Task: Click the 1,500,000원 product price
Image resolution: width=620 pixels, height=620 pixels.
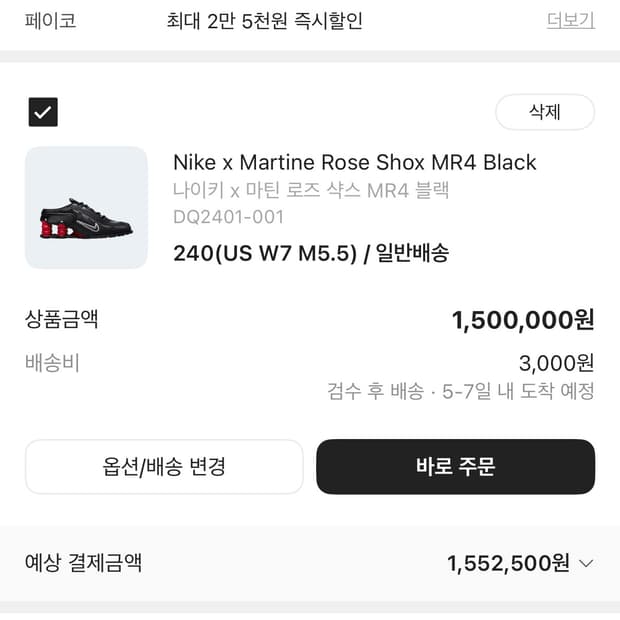Action: click(x=523, y=320)
